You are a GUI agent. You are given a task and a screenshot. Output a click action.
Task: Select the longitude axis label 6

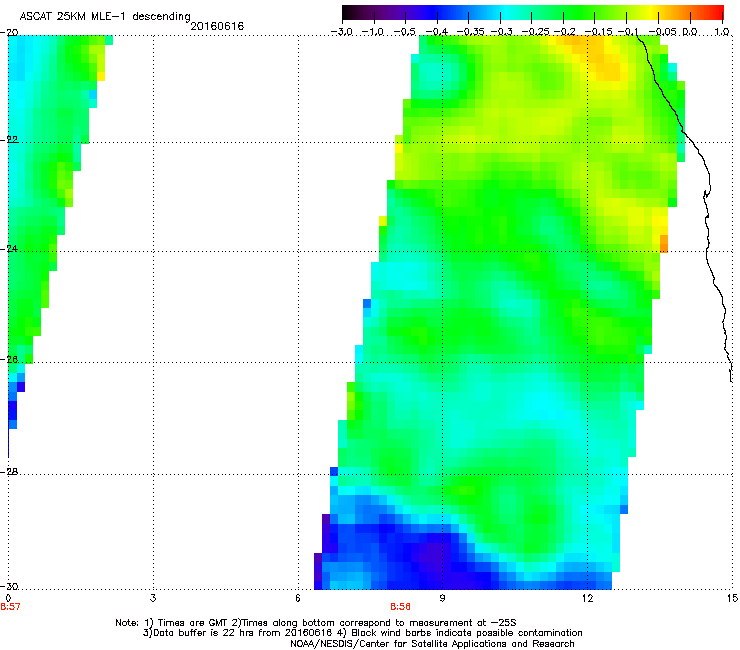tap(298, 598)
